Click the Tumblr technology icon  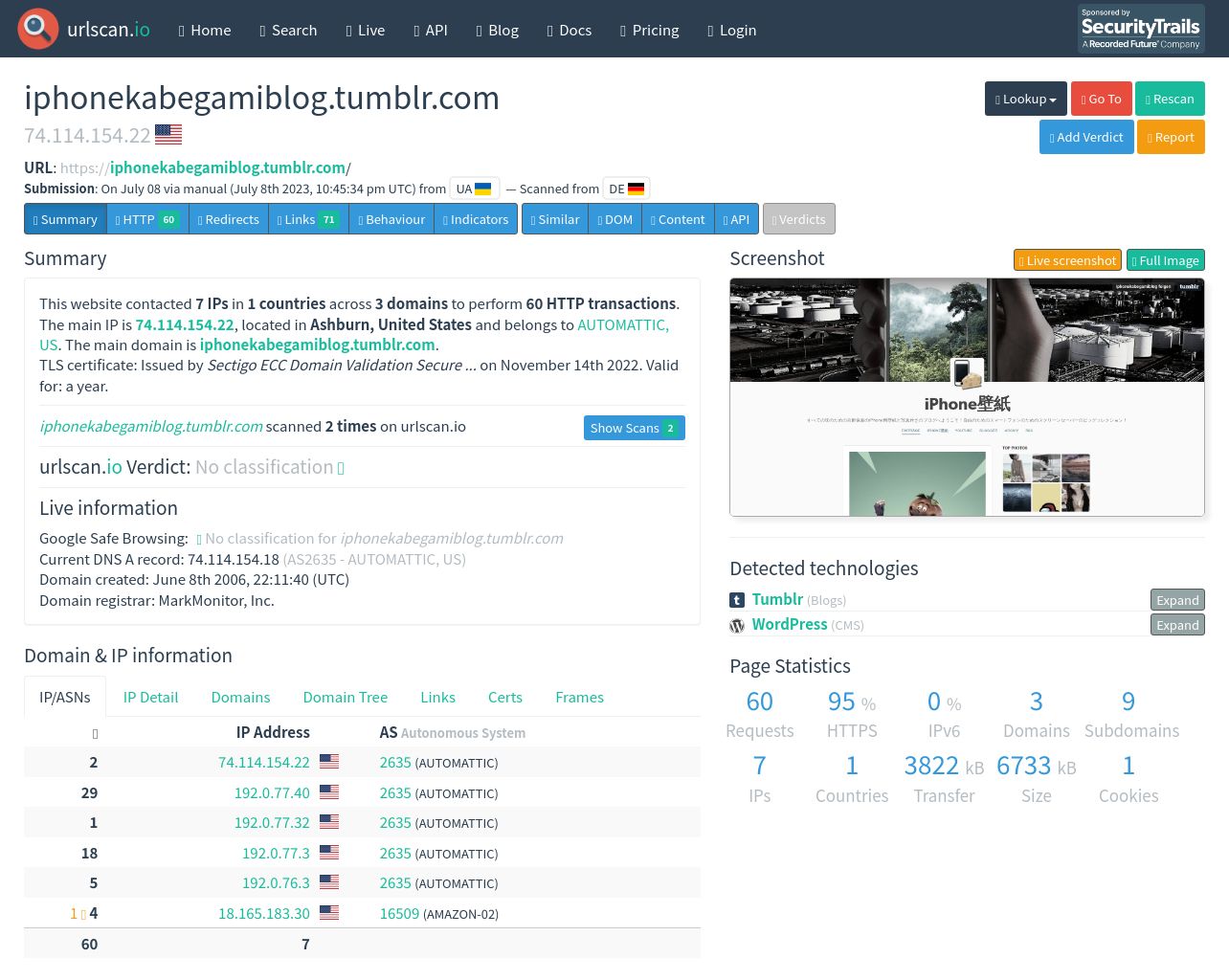coord(737,600)
